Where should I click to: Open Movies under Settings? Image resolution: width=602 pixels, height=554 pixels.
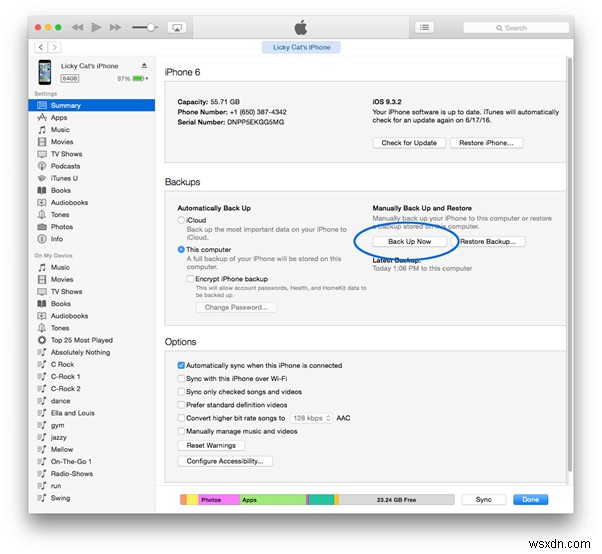click(x=91, y=142)
